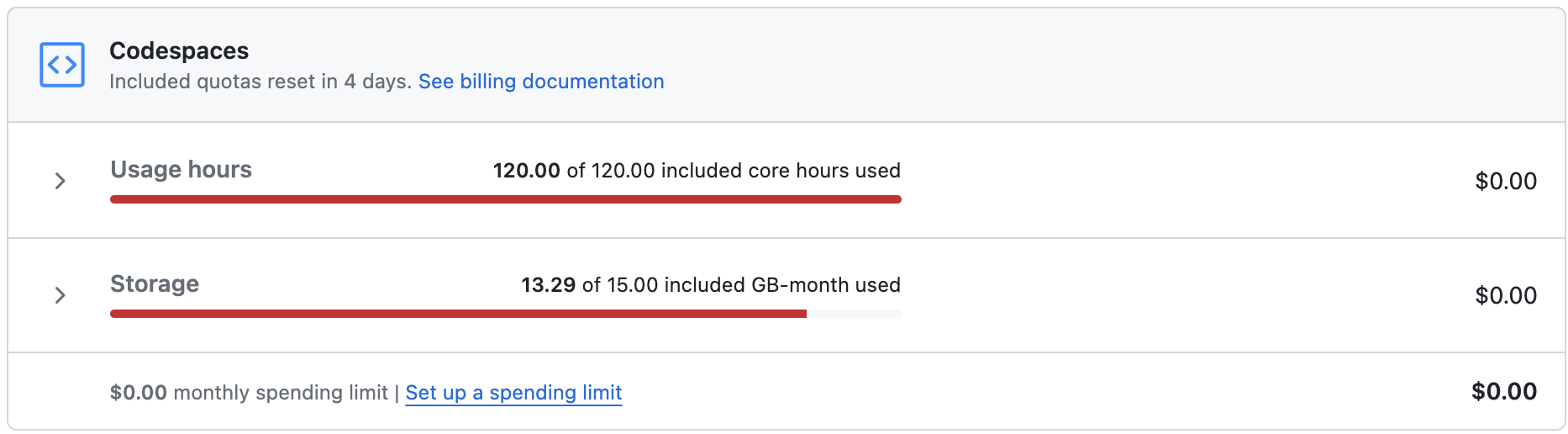Click the bold total $0.00 amount

click(x=1504, y=391)
